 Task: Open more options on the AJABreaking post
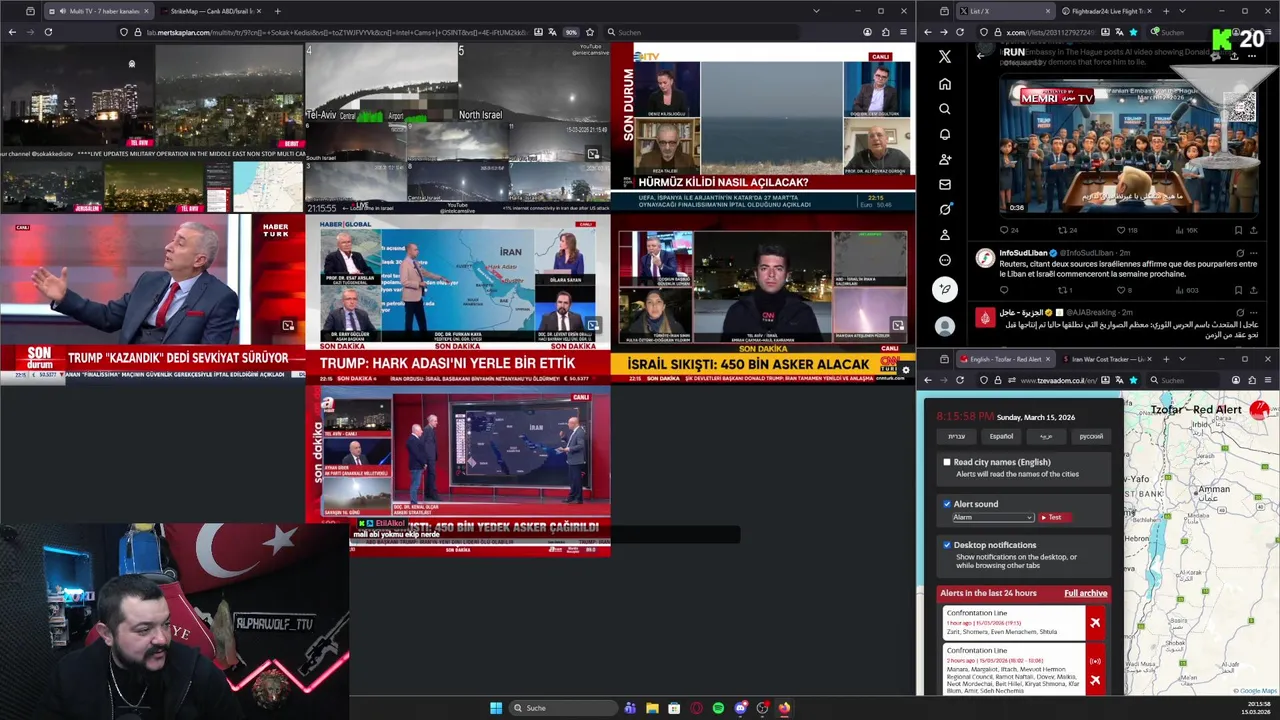(1253, 312)
